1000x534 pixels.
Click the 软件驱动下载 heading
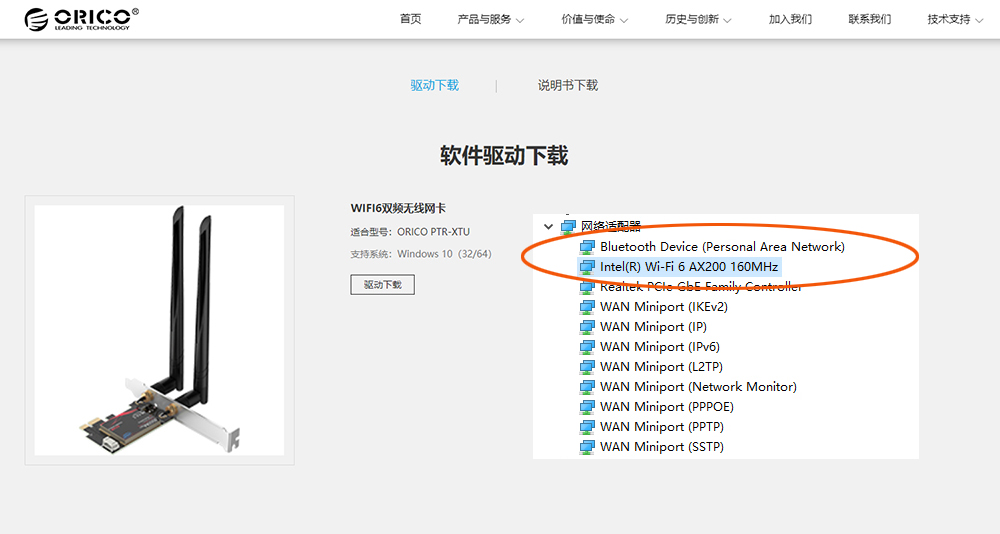click(x=504, y=156)
